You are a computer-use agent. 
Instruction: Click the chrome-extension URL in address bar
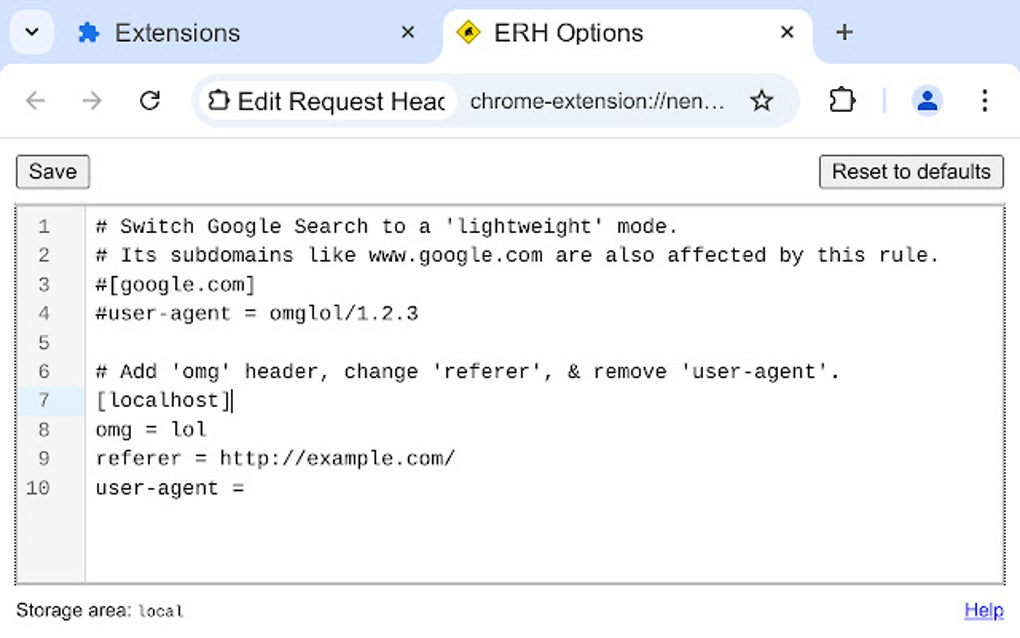(597, 101)
